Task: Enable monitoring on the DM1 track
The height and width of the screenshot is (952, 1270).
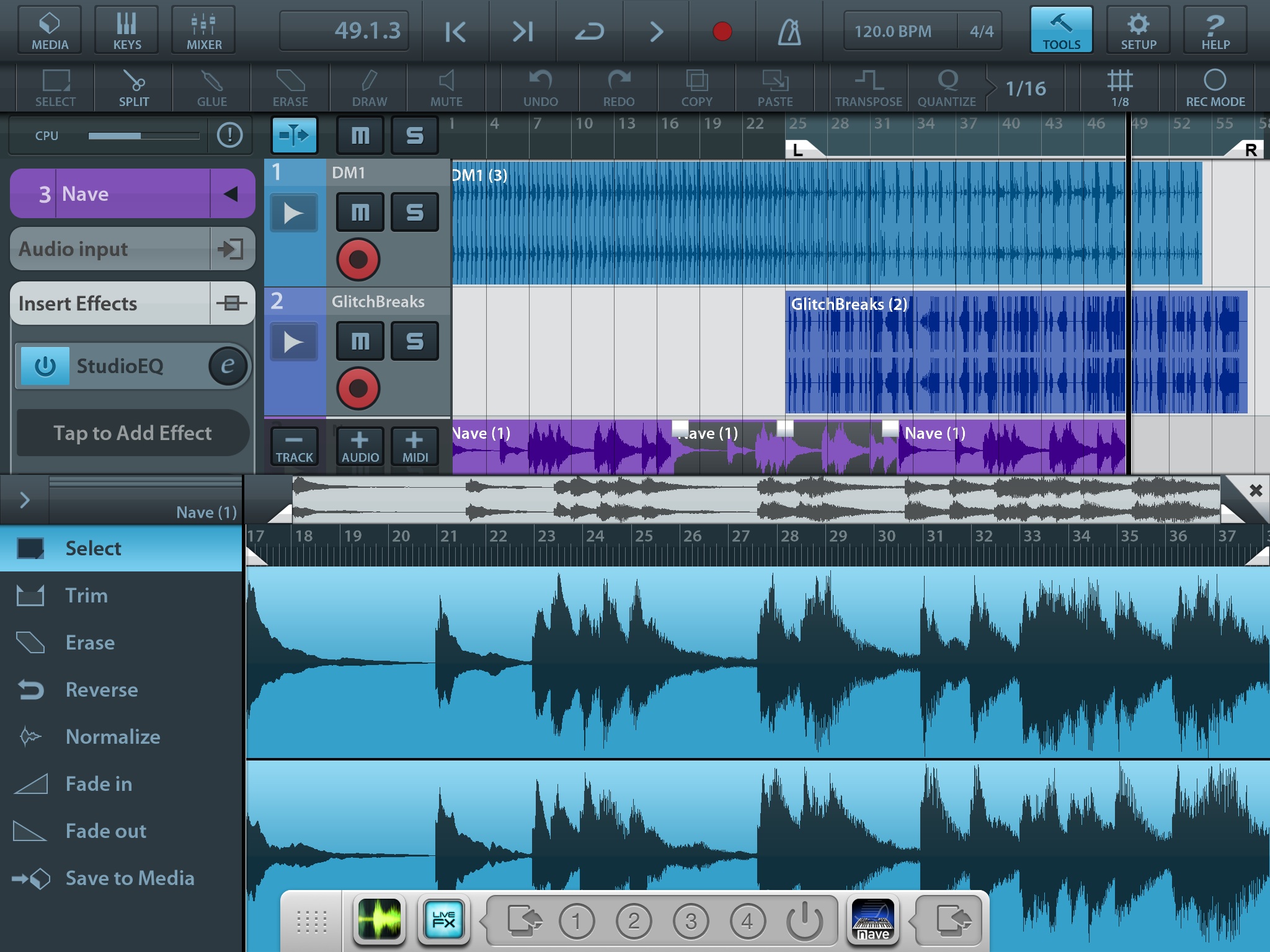Action: [294, 213]
